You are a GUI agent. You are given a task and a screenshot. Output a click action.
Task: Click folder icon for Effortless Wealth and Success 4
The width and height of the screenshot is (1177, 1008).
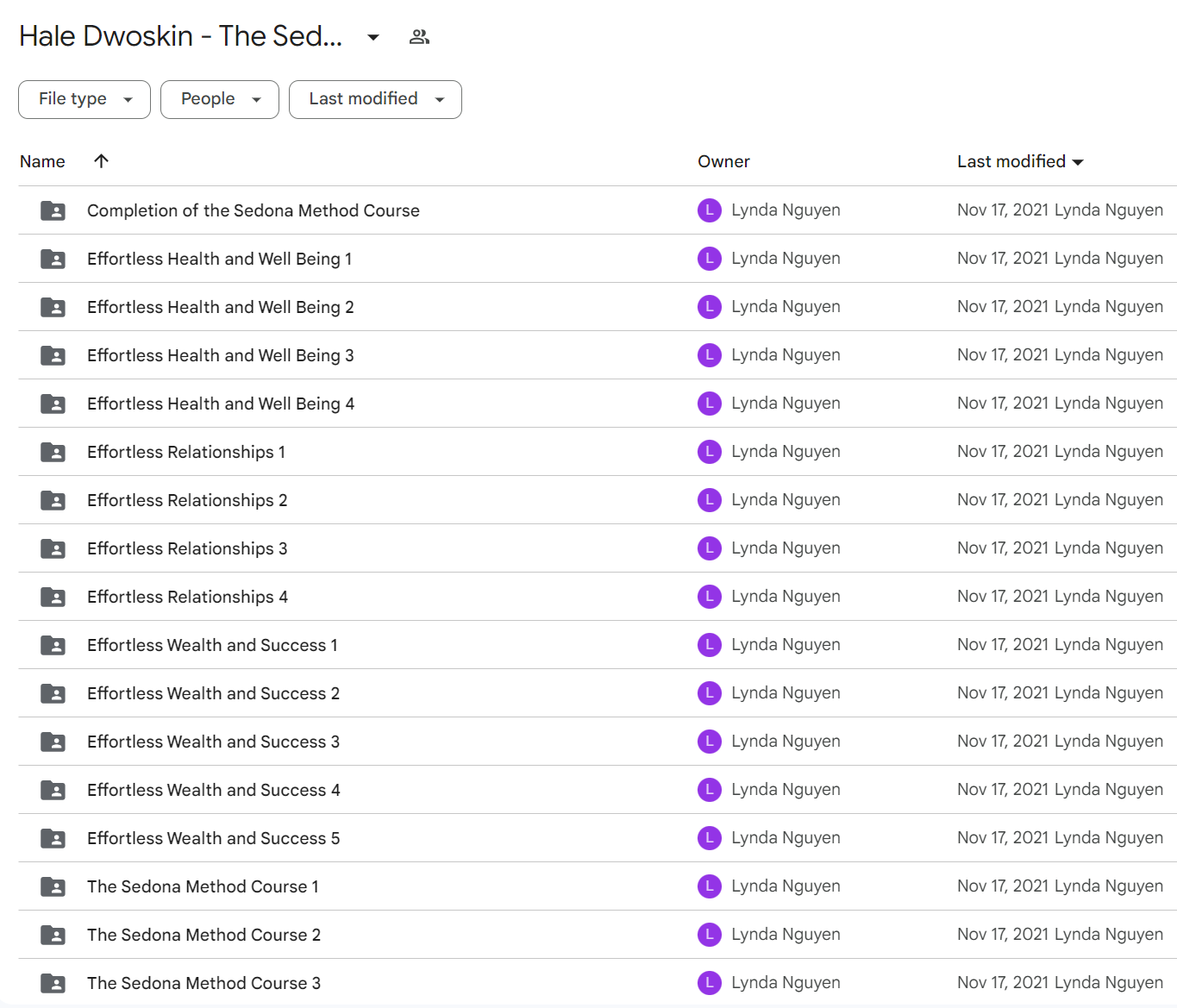point(53,790)
